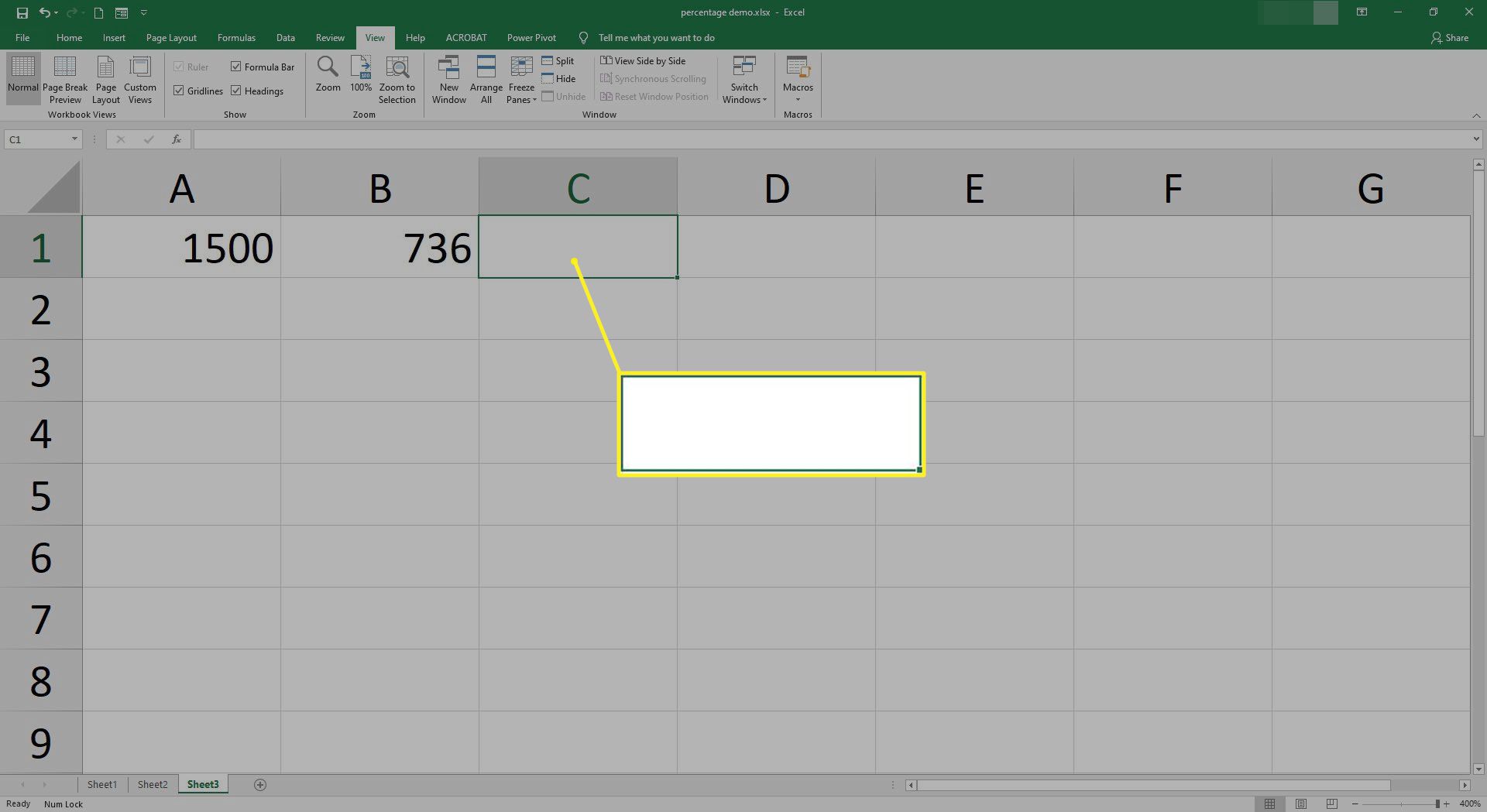Select column A header
This screenshot has width=1487, height=812.
click(x=181, y=187)
